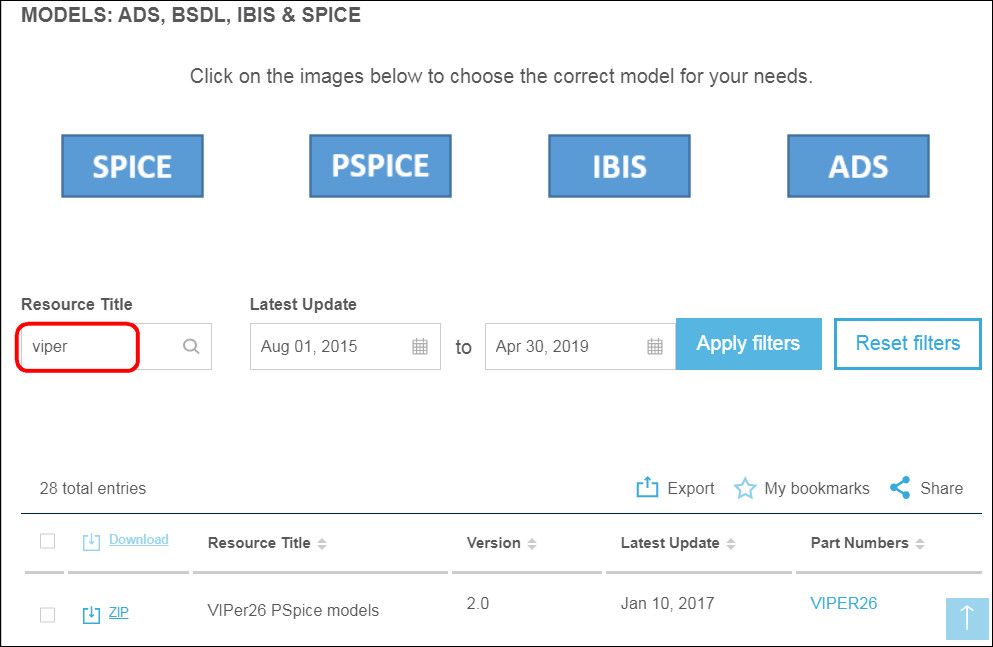Click the Apply filters button

(749, 344)
